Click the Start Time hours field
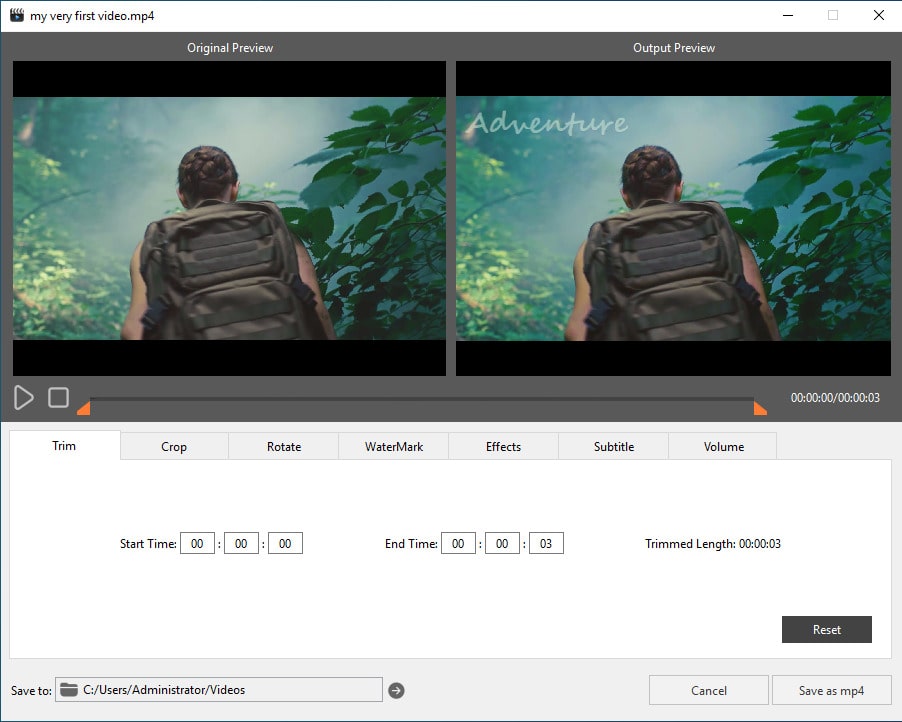This screenshot has width=902, height=722. [x=197, y=544]
